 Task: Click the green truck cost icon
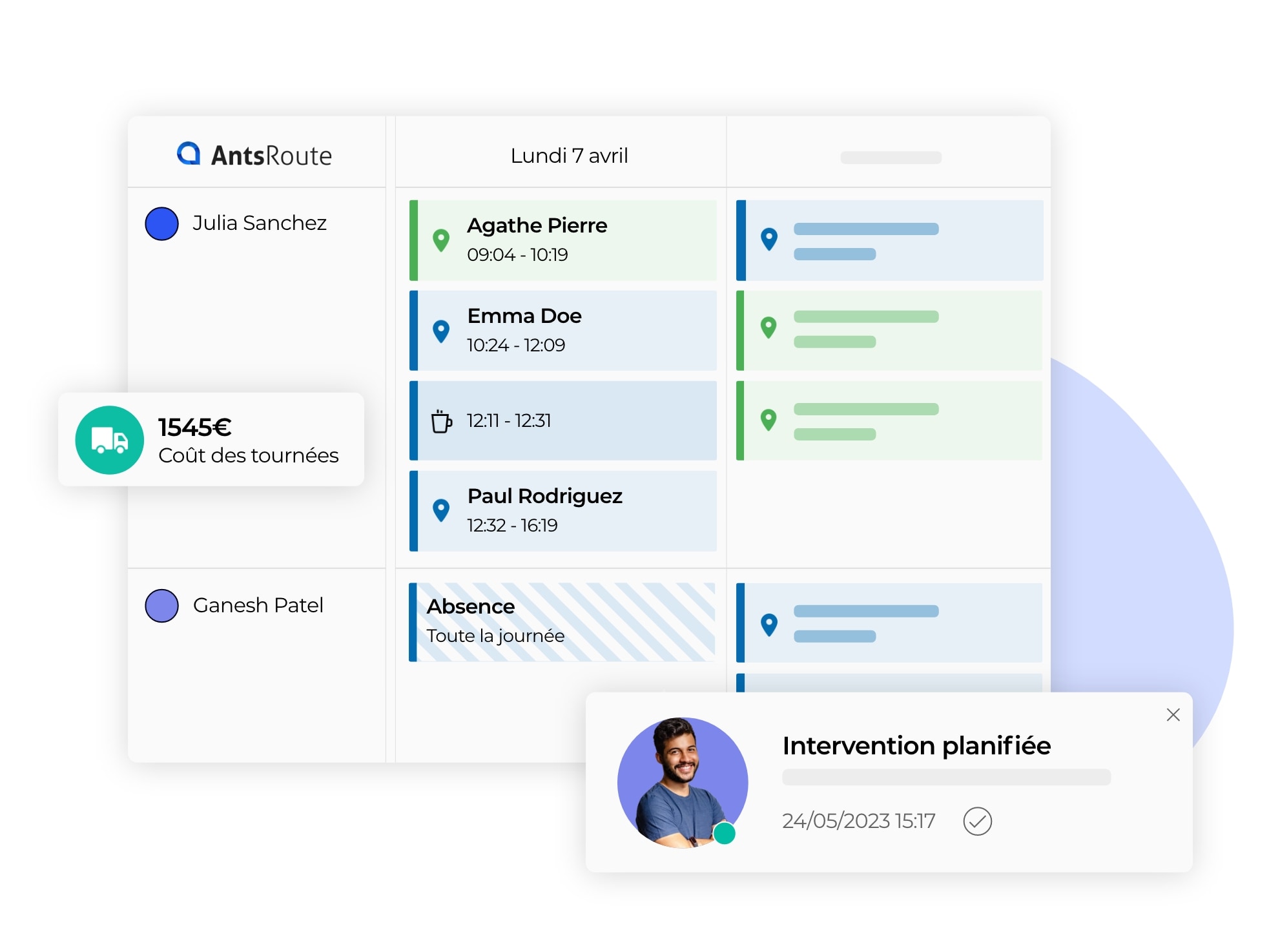coord(110,440)
